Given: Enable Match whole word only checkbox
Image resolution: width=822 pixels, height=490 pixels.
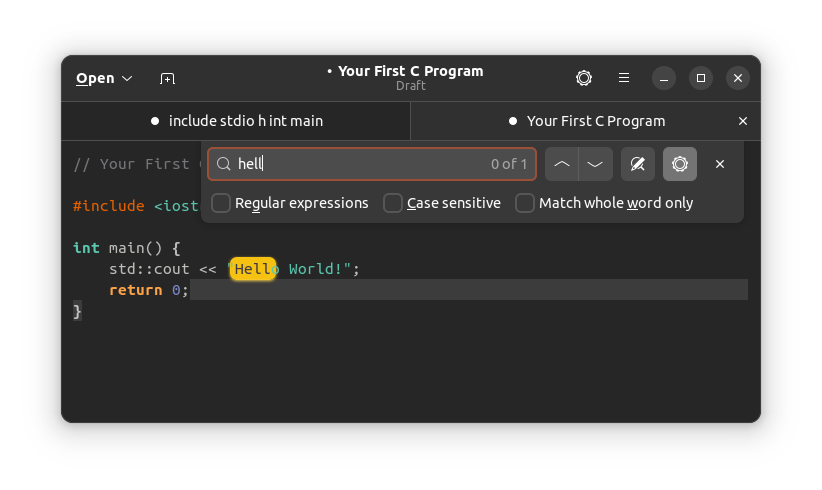Looking at the screenshot, I should pyautogui.click(x=525, y=203).
